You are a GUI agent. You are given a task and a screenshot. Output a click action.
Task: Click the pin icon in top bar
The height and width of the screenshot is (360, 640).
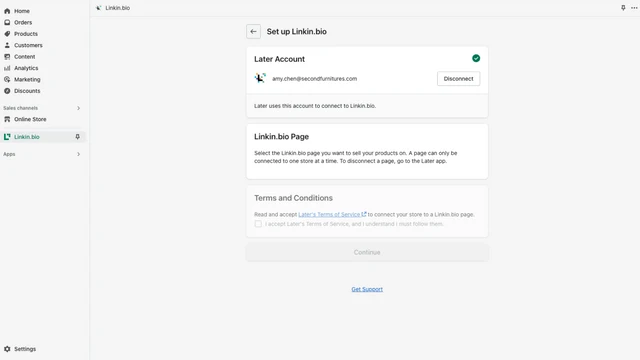click(623, 8)
